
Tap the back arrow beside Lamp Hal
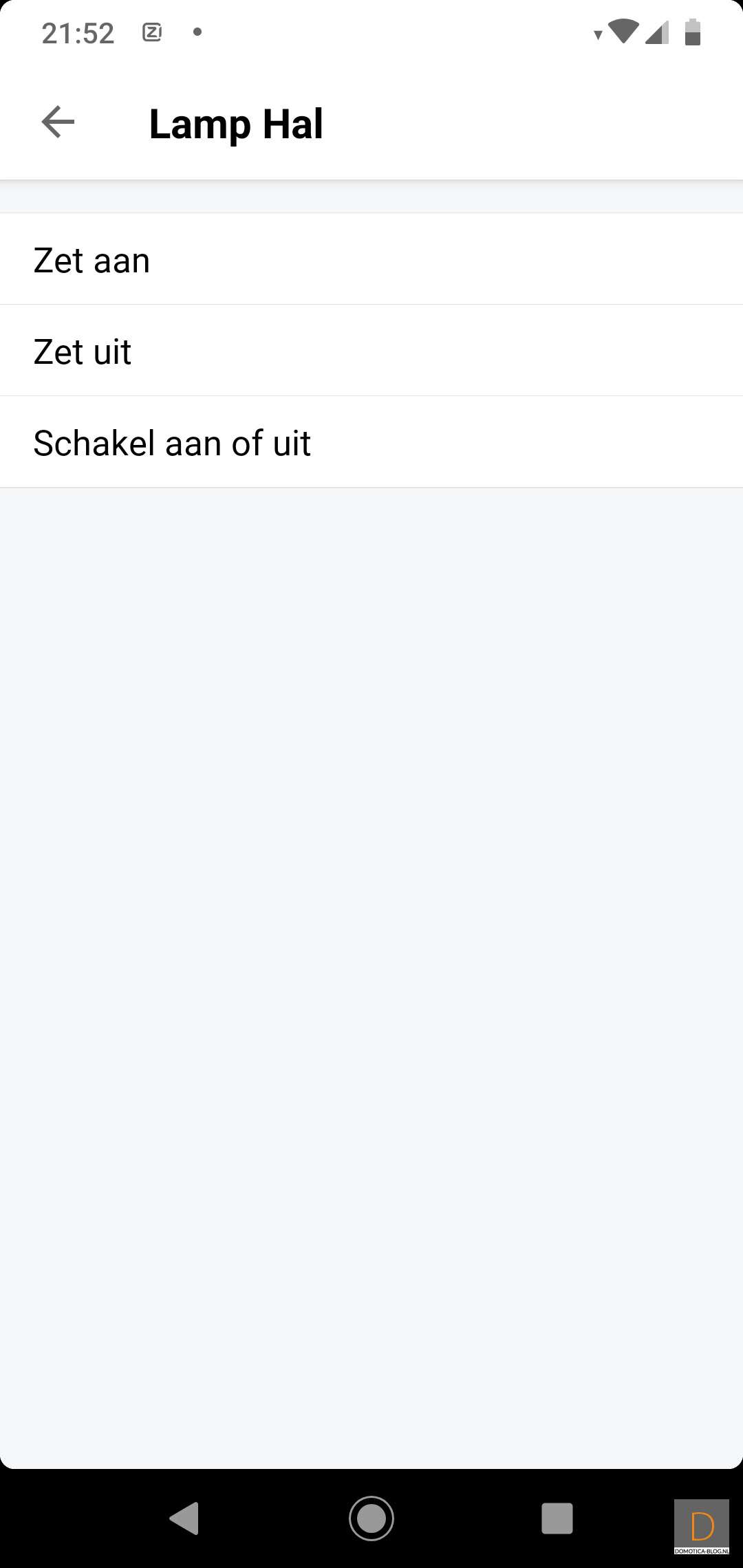(58, 122)
